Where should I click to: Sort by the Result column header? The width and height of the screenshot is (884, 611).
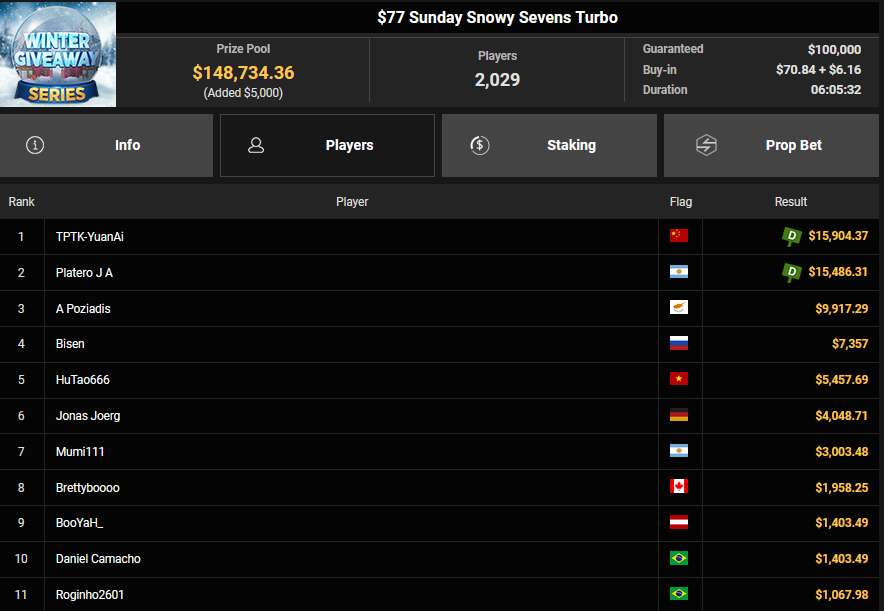(790, 202)
